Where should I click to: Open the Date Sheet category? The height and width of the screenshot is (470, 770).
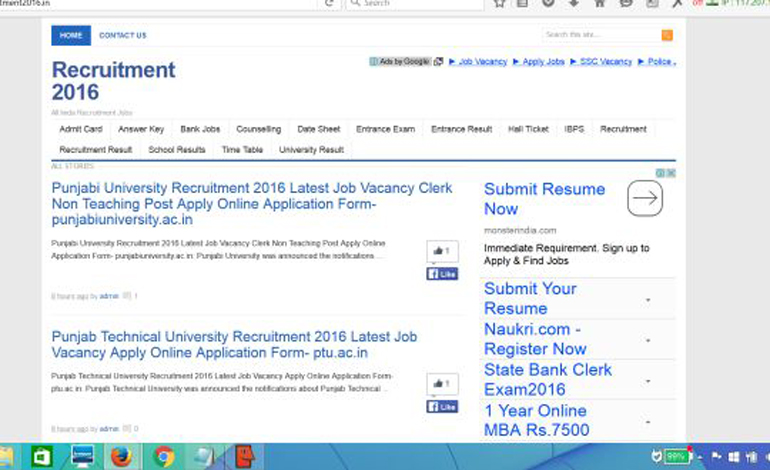pos(319,129)
